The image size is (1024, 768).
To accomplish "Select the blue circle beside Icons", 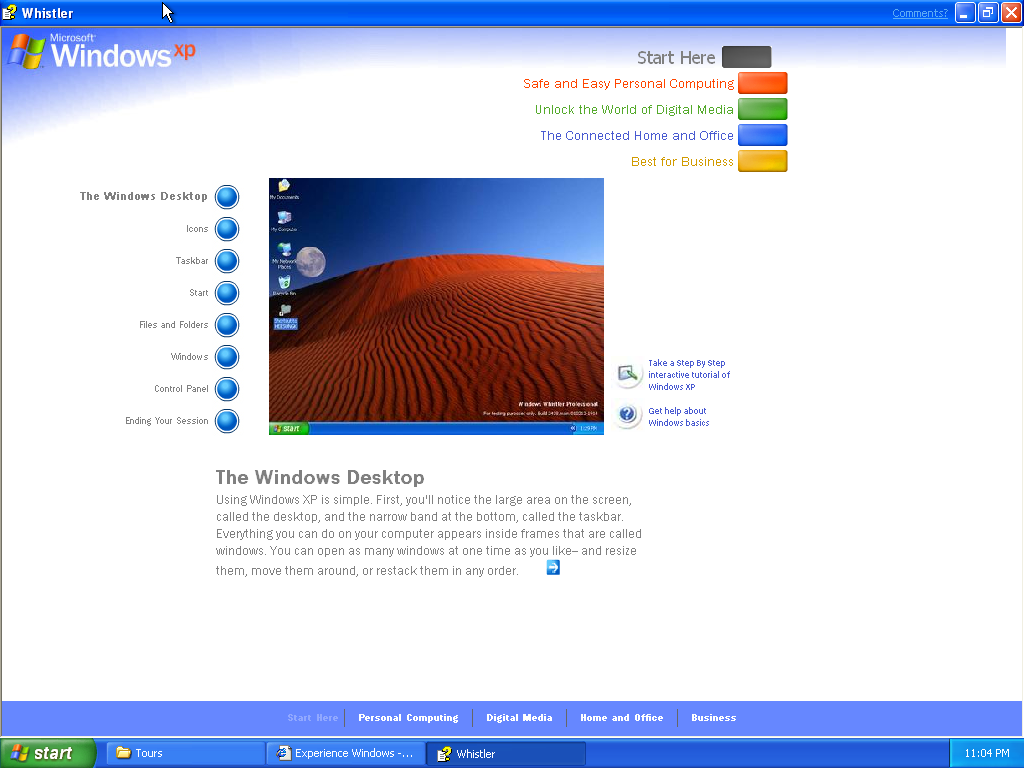I will (227, 229).
